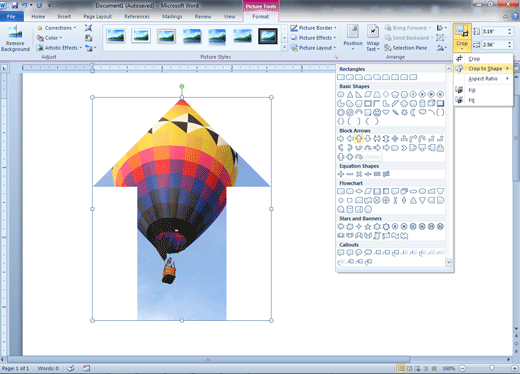Viewport: 520px width, 374px height.
Task: Switch to Full Screen Reading view
Action: (409, 368)
